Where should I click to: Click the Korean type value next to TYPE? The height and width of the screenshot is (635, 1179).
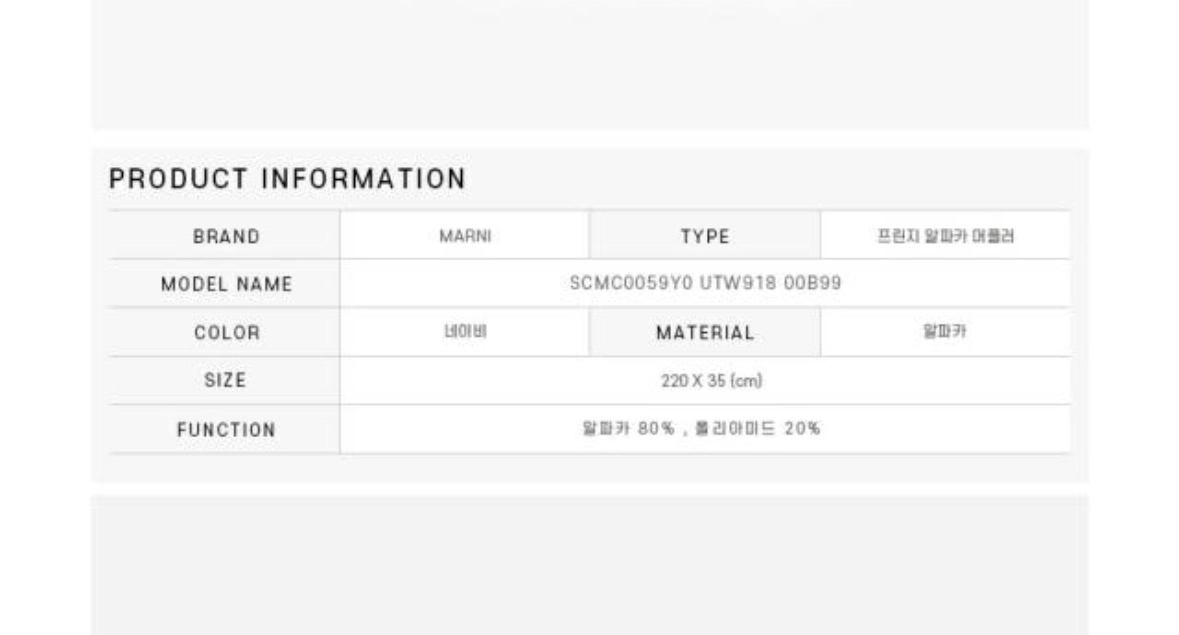945,236
